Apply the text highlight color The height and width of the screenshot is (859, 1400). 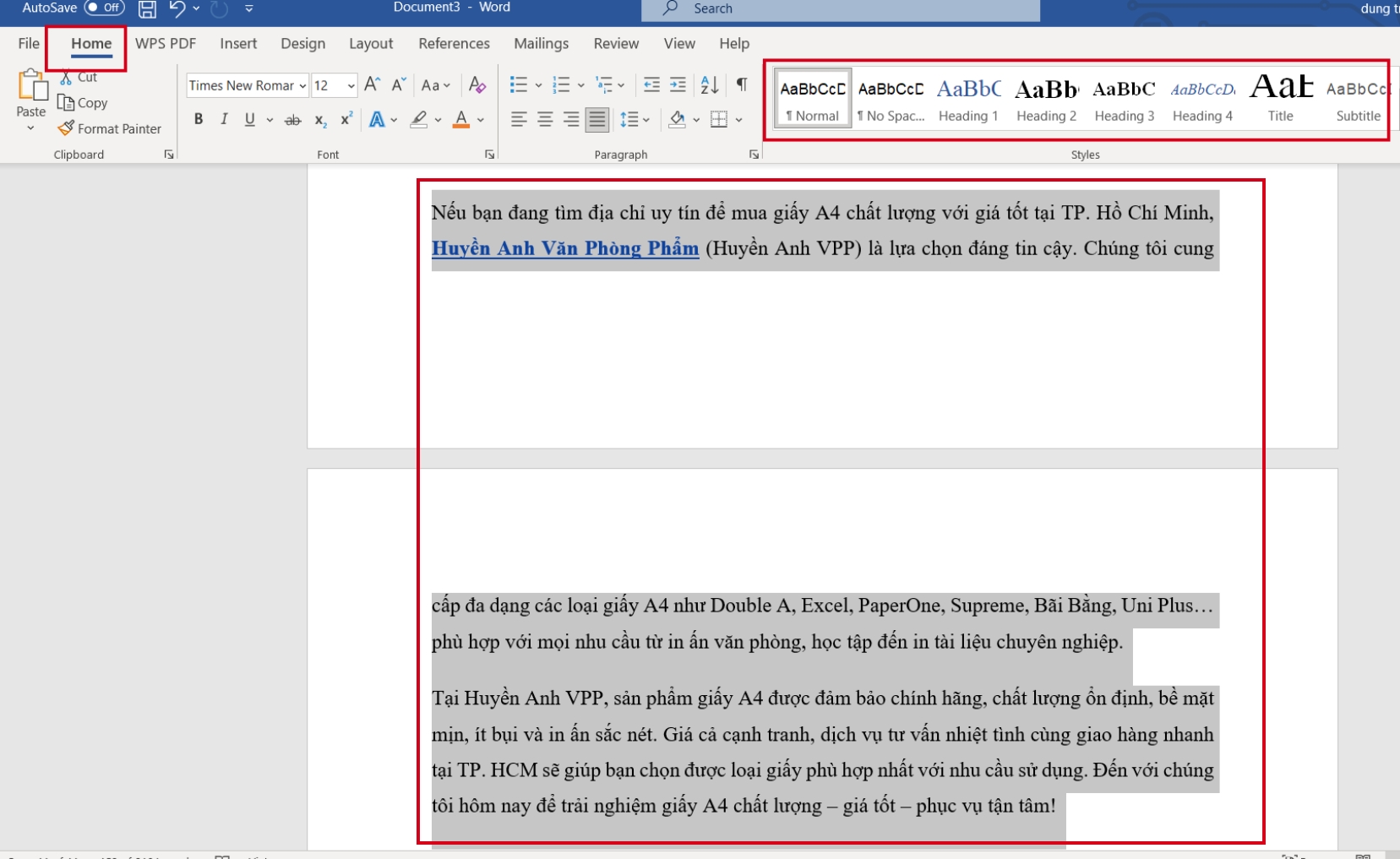point(418,120)
